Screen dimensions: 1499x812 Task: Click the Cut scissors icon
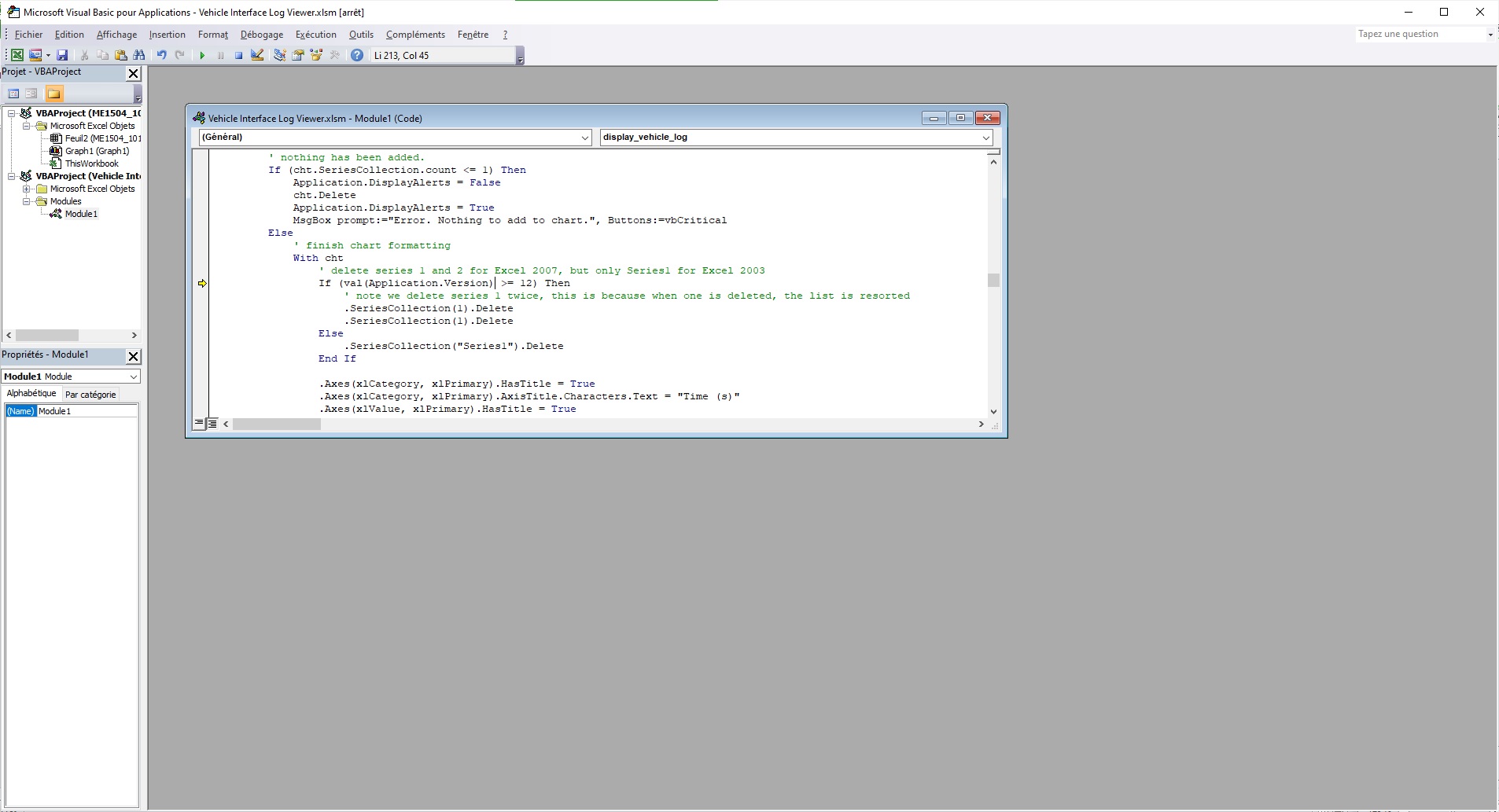tap(85, 55)
